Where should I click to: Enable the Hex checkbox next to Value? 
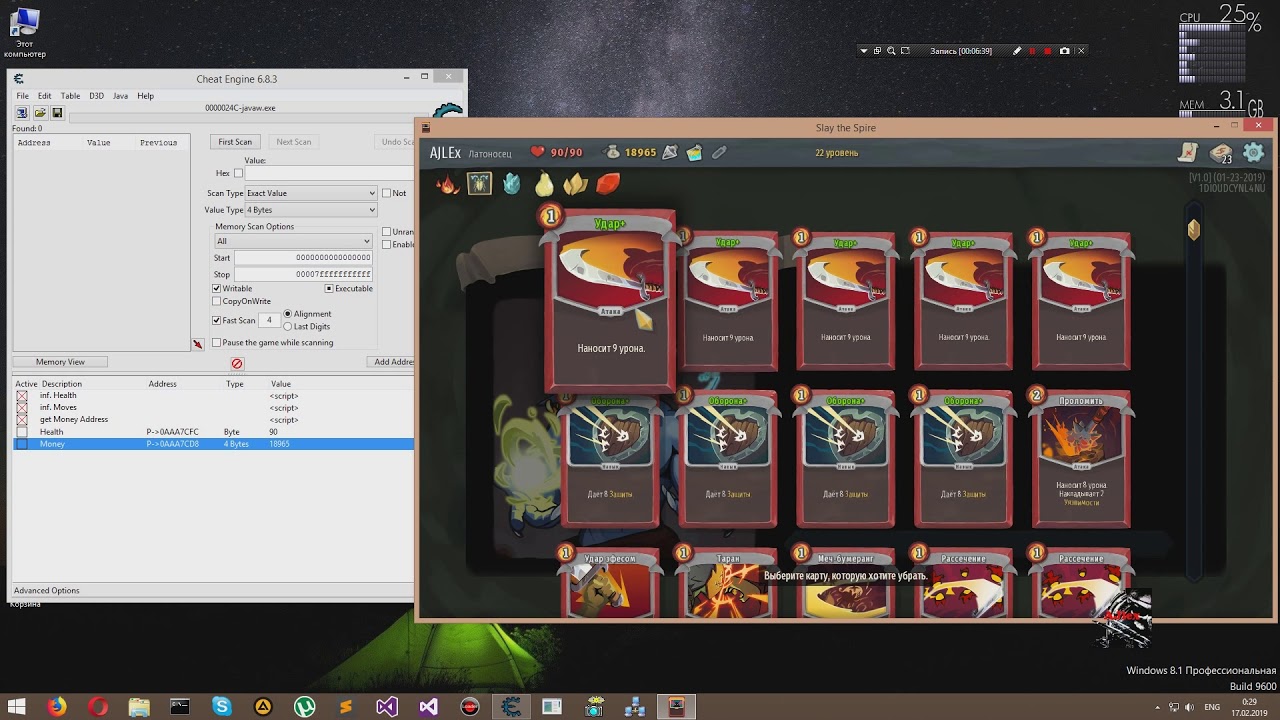pos(238,173)
